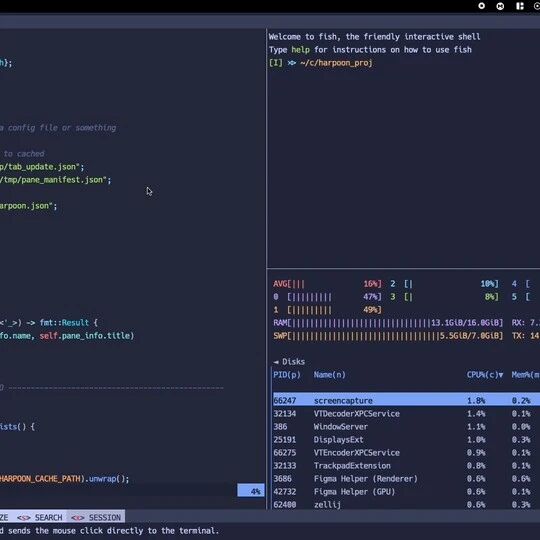This screenshot has width=540, height=540.
Task: Select the VTDecoderXPCService process row
Action: pos(406,414)
